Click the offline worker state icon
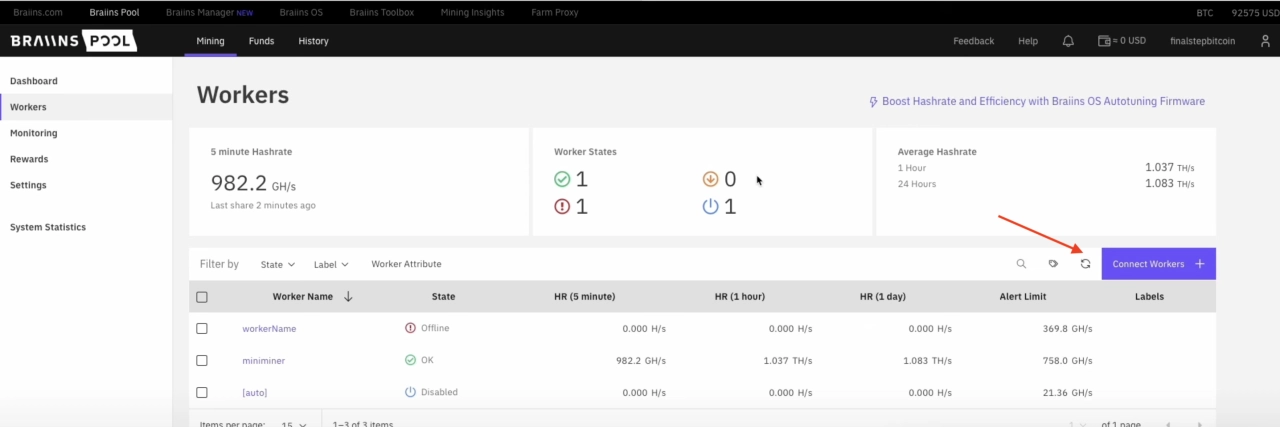The image size is (1280, 427). tap(563, 207)
